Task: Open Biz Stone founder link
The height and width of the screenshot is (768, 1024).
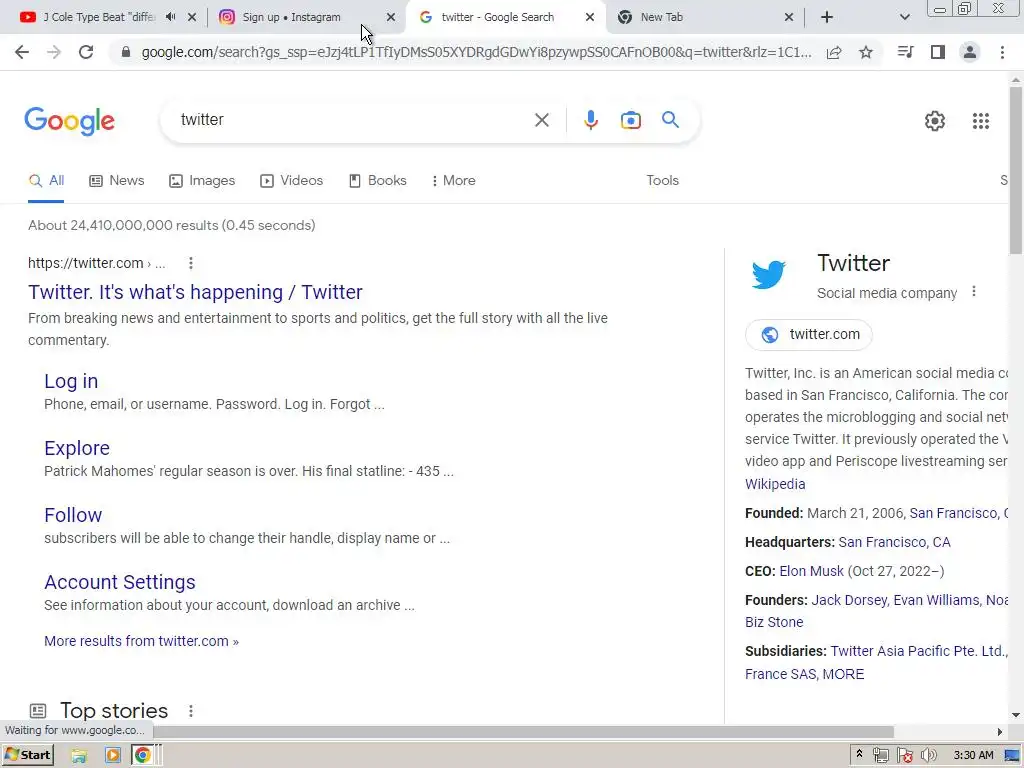Action: (x=774, y=622)
